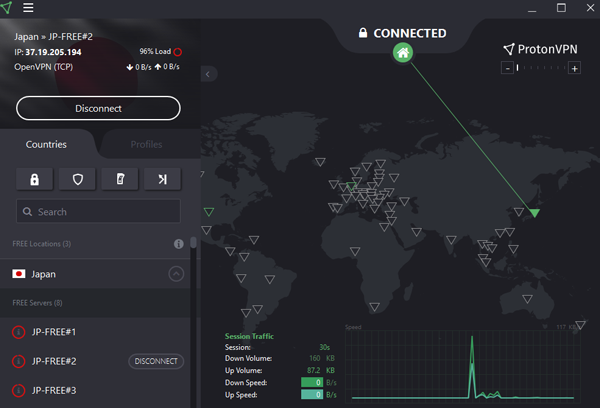Screen dimensions: 600x408
Task: Toggle NetShield shield icon
Action: pos(77,179)
